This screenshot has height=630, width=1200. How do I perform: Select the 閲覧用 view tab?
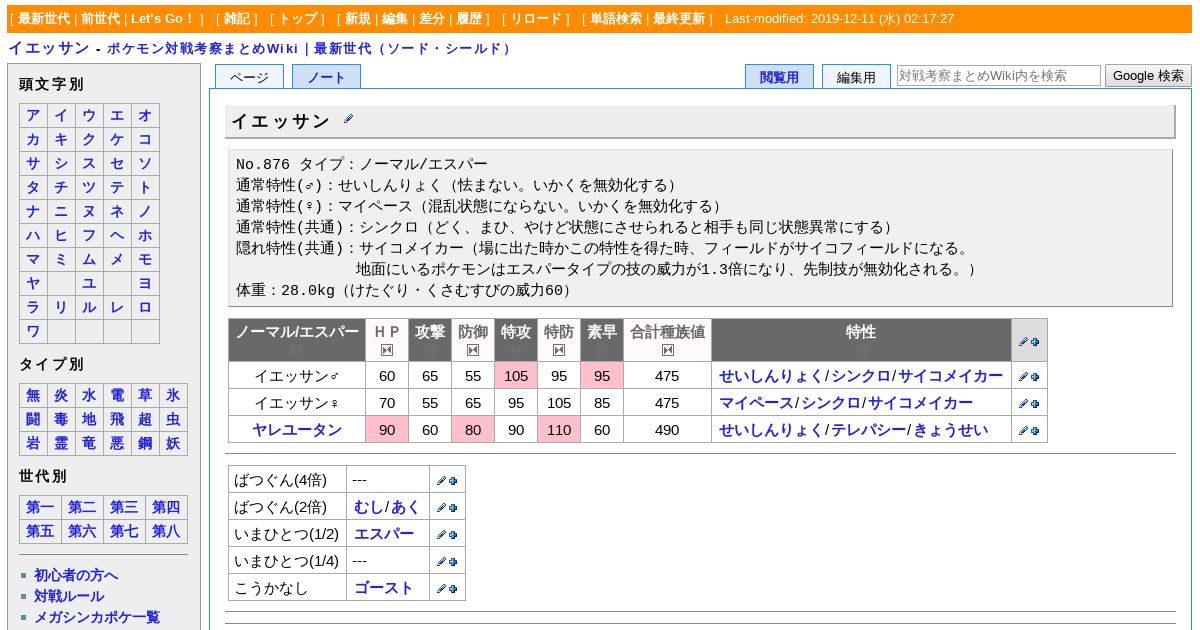[779, 77]
